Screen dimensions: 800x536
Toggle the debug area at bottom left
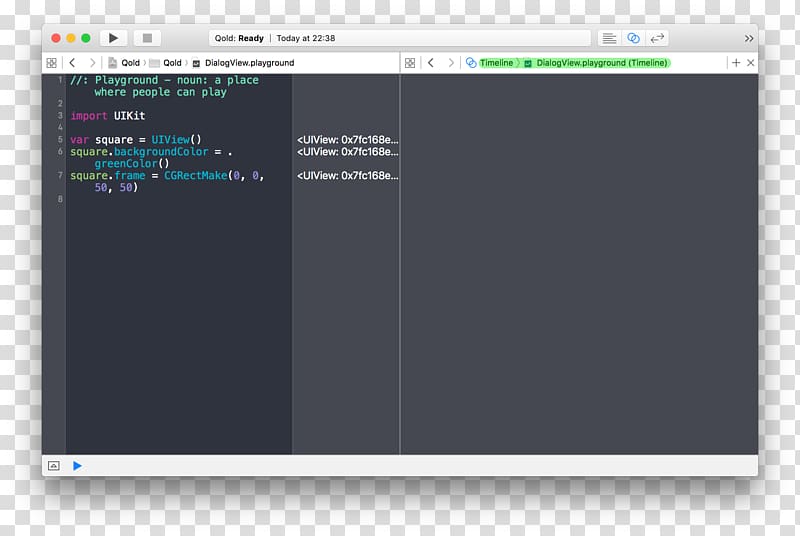point(54,466)
